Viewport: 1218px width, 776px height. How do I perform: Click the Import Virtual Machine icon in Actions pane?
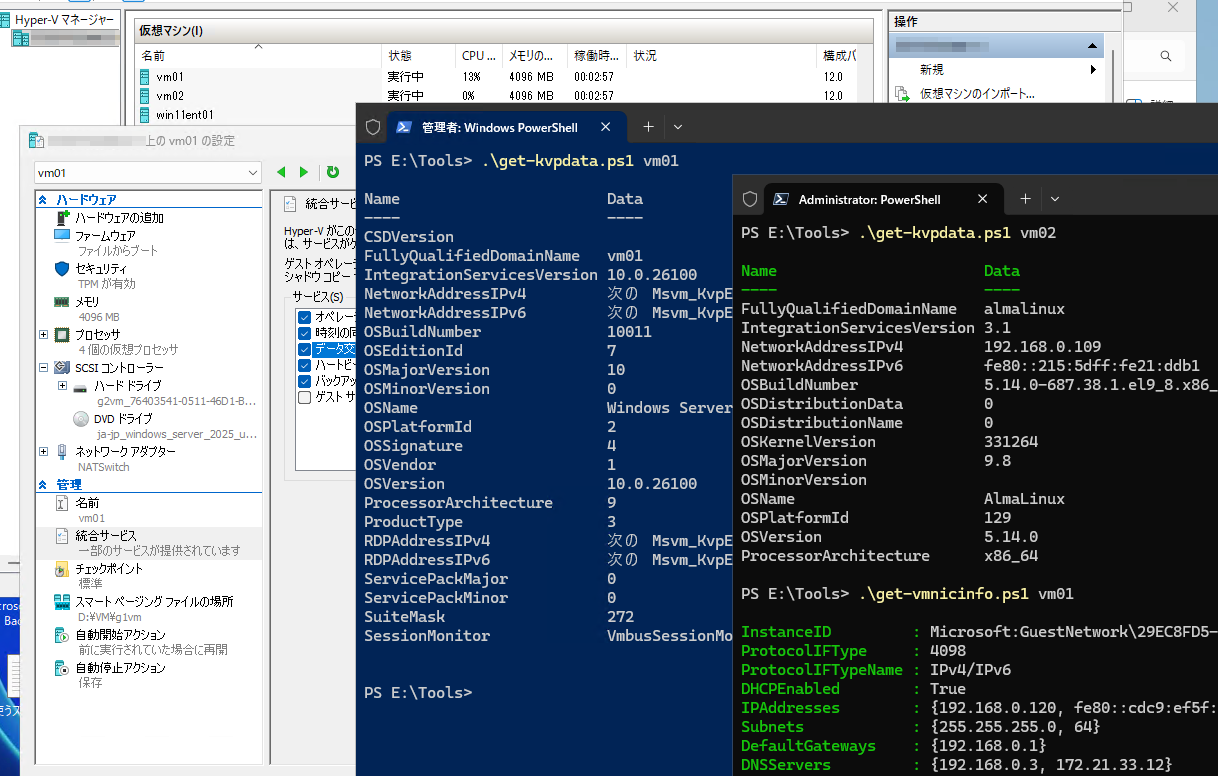[903, 94]
